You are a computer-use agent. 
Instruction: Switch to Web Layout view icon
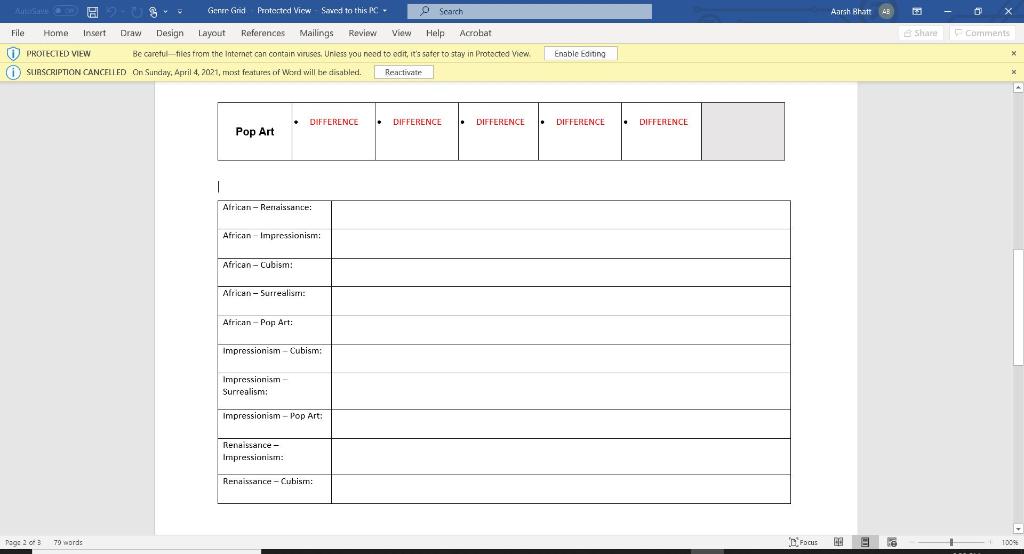coord(892,542)
